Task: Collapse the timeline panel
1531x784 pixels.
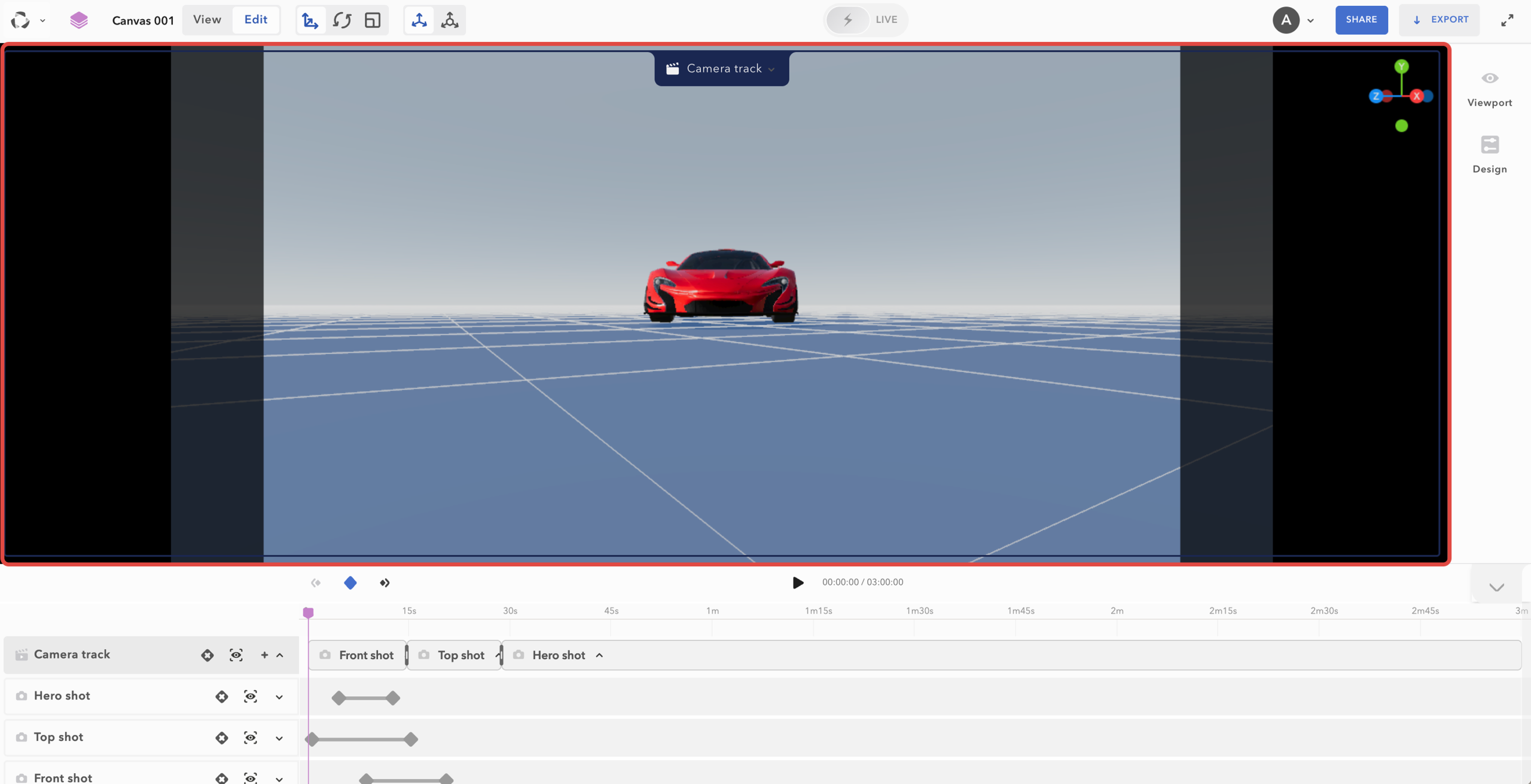Action: click(1496, 587)
